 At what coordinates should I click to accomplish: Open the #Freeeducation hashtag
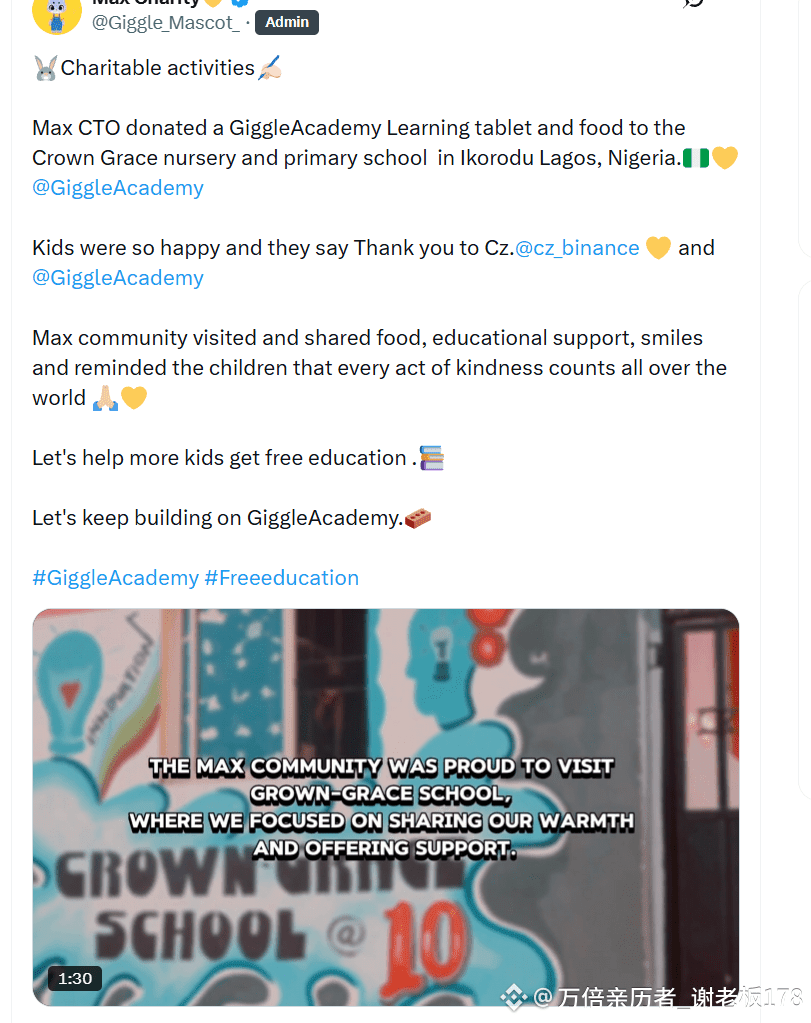(x=282, y=578)
